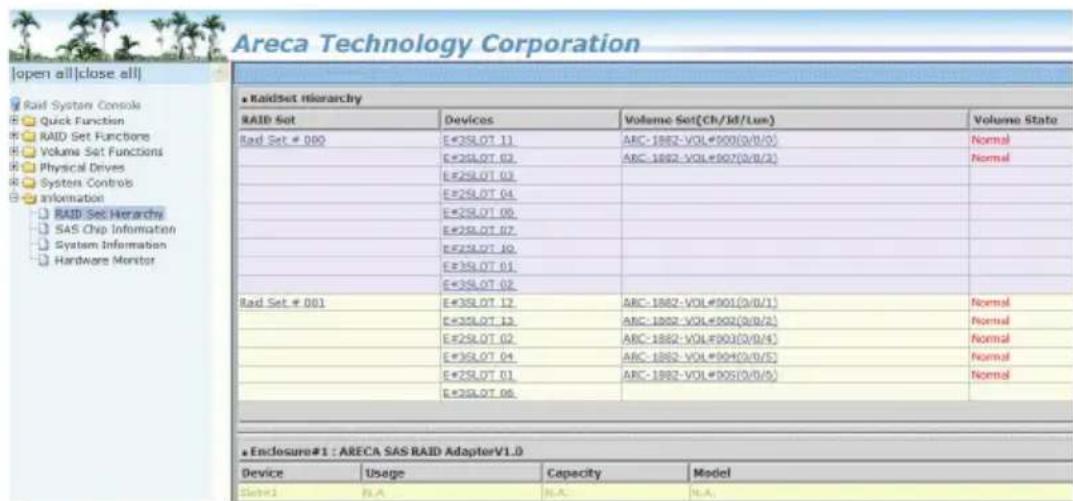Select Physical Drives label
This screenshot has height=501, width=1073.
tap(82, 167)
